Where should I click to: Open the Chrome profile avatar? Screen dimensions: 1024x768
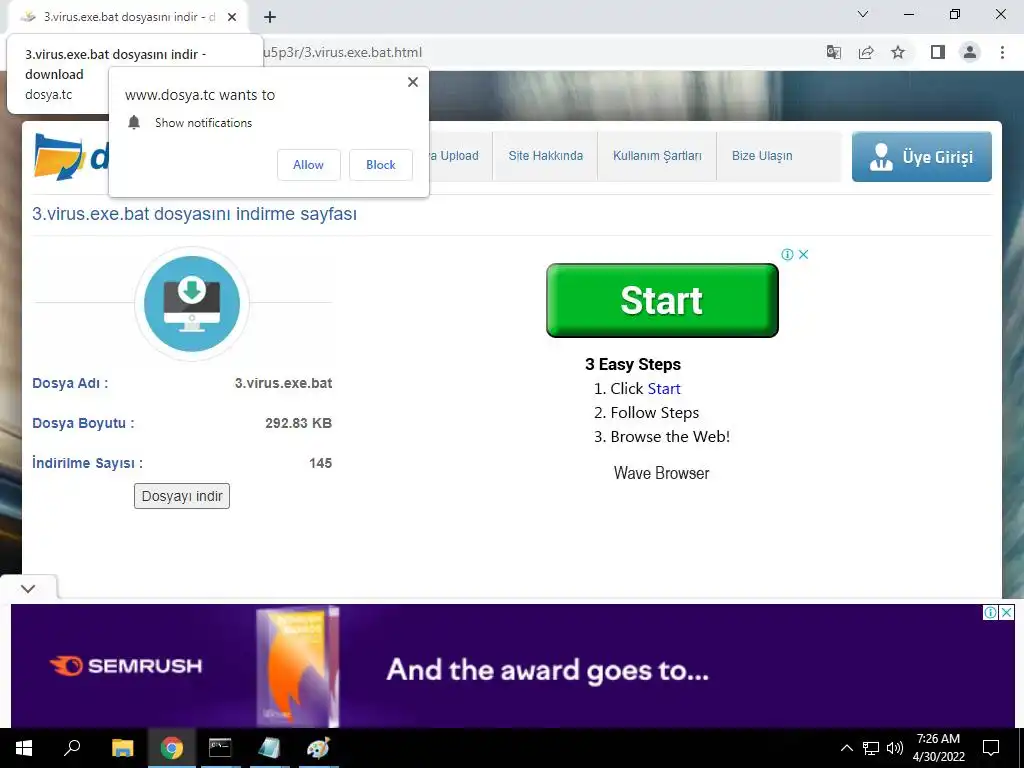(970, 52)
